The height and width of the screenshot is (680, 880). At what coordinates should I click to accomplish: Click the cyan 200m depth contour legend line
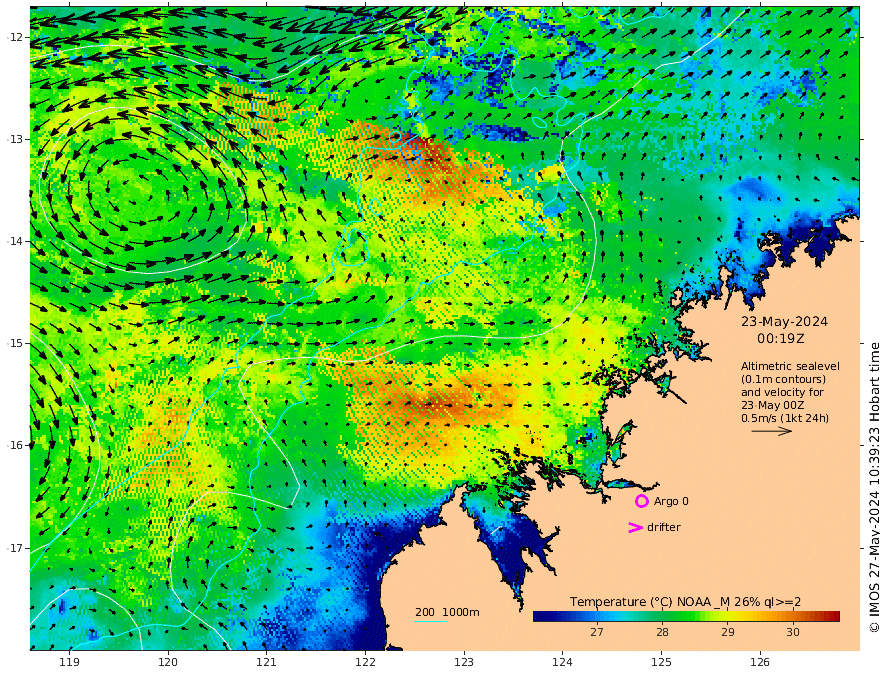[431, 621]
